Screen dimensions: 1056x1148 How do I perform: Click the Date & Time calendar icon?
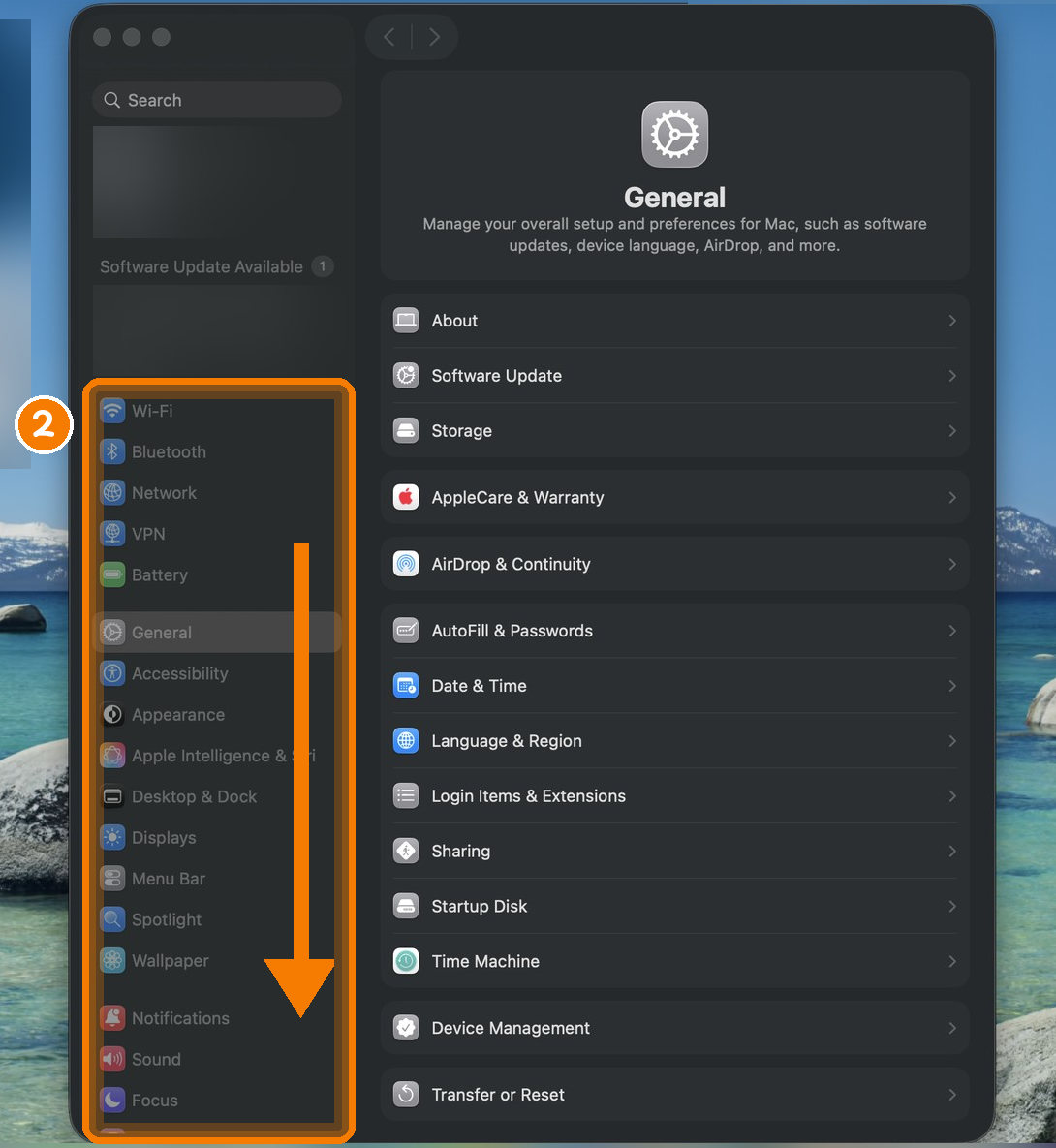click(406, 685)
